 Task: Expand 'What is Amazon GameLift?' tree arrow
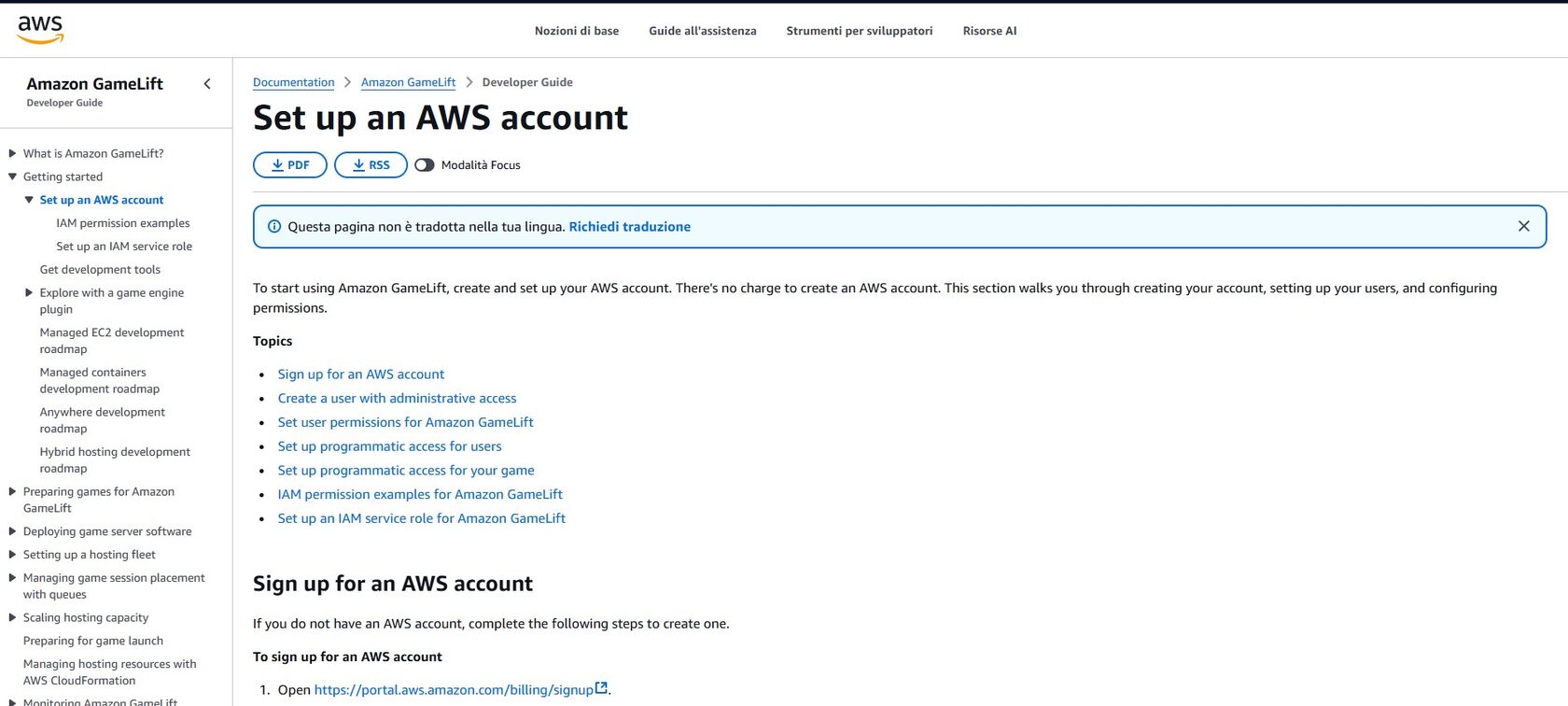(x=12, y=153)
